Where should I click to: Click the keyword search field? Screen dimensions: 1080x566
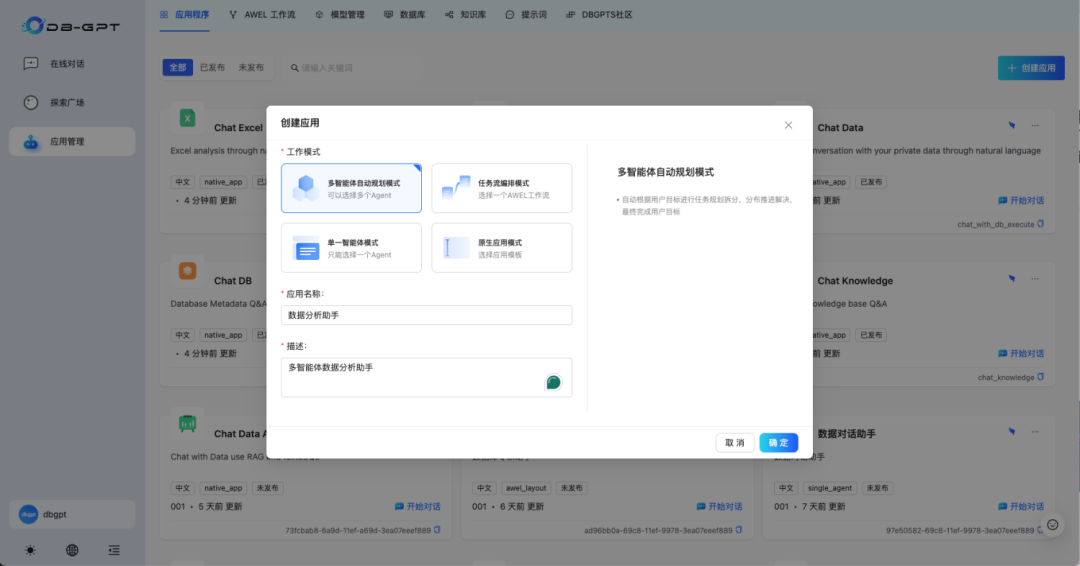(353, 67)
